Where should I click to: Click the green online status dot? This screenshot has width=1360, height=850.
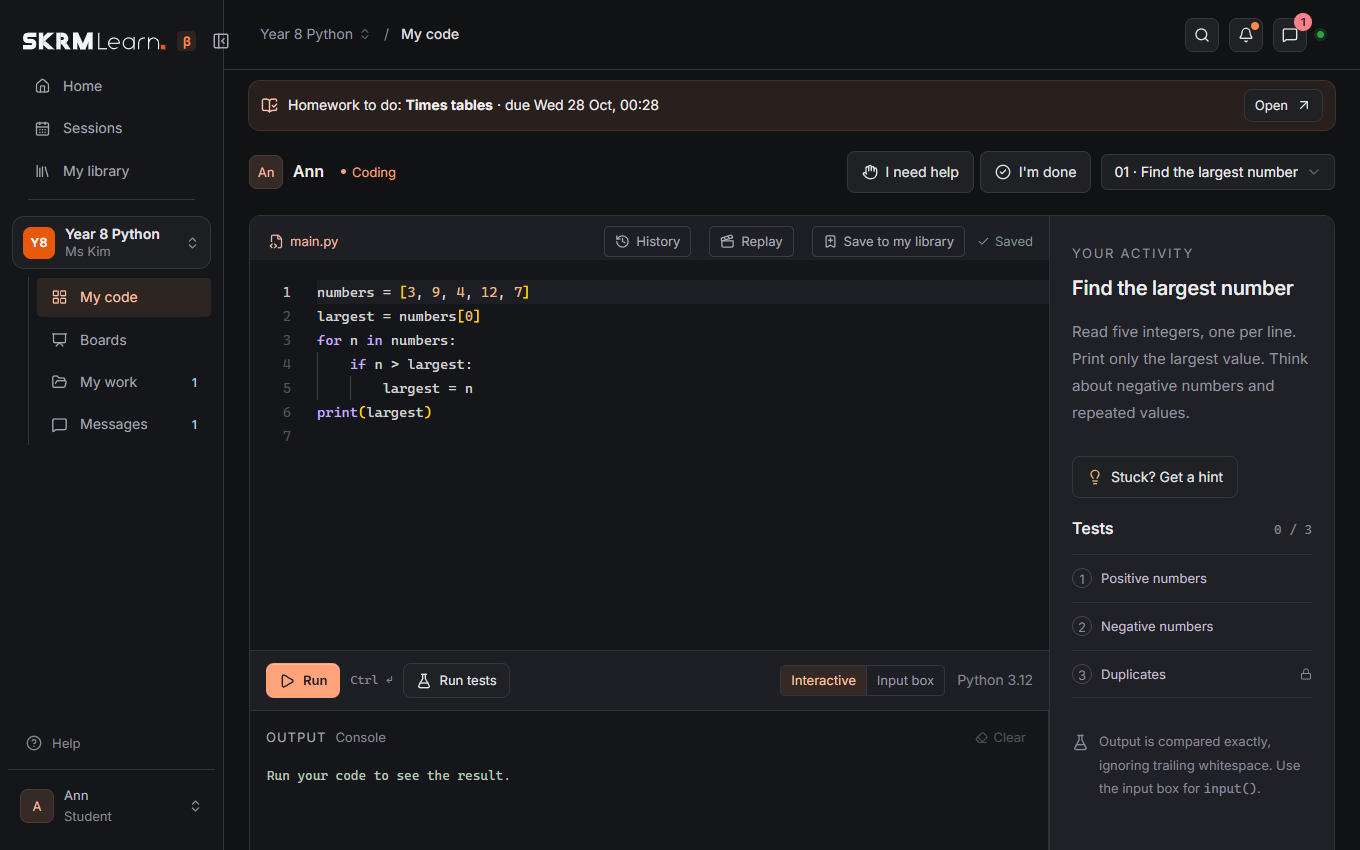1320,35
